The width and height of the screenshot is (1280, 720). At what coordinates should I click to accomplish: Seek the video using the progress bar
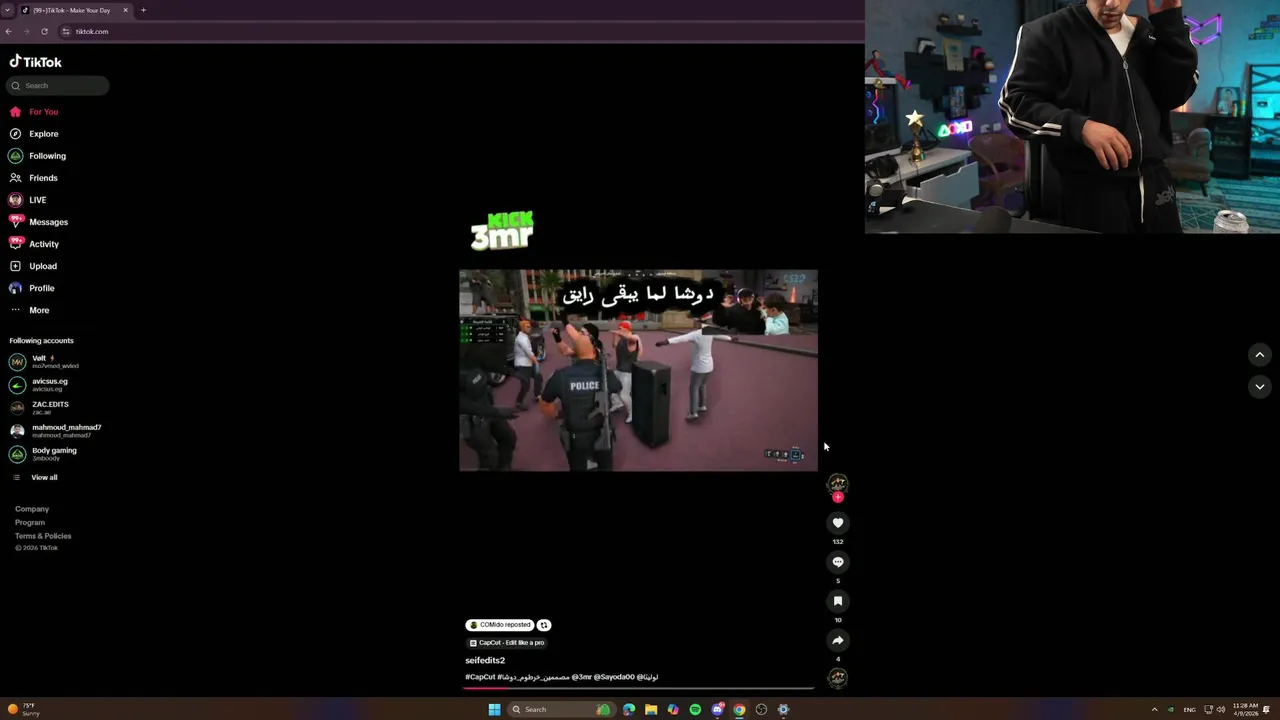[639, 688]
